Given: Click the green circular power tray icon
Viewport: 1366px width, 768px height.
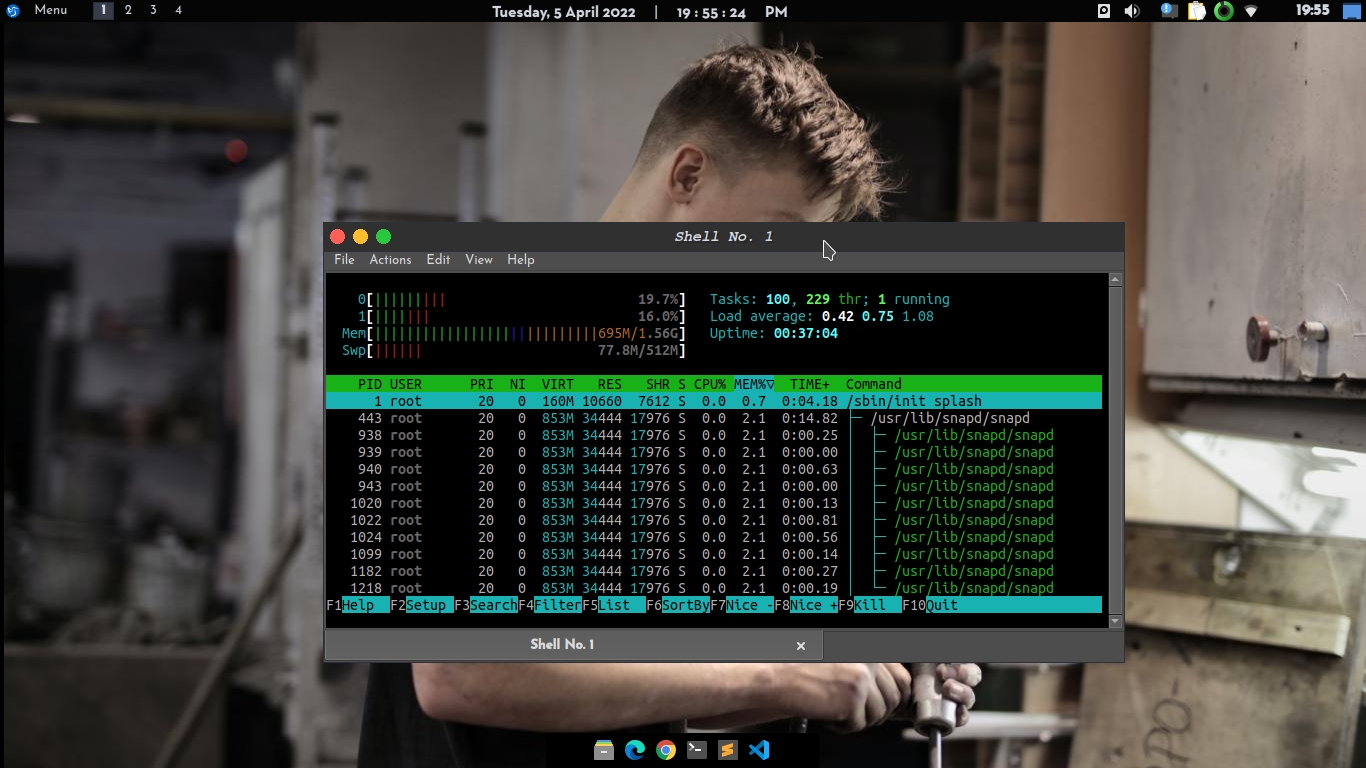Looking at the screenshot, I should 1224,11.
